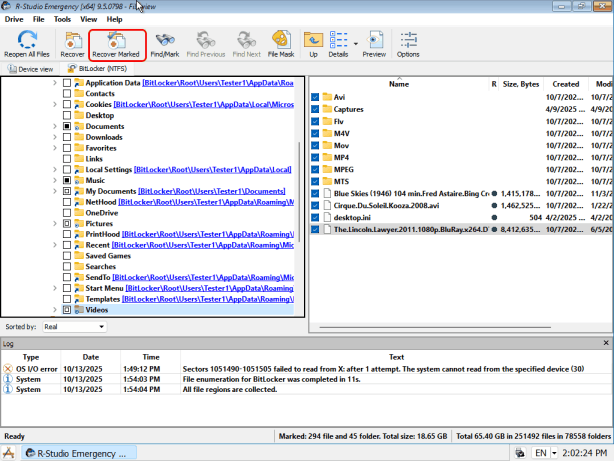Select the MTS folder row
Viewport: 614px width, 461px height.
pos(461,181)
